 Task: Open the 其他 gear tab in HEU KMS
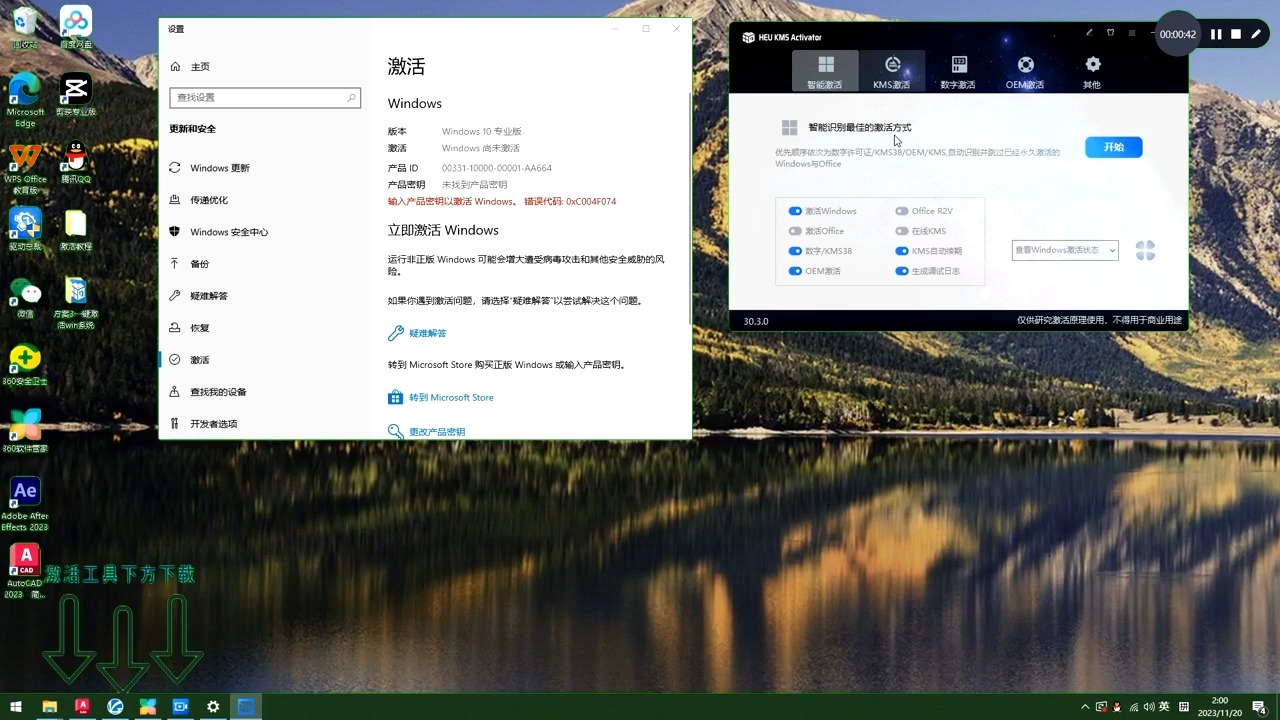1092,71
